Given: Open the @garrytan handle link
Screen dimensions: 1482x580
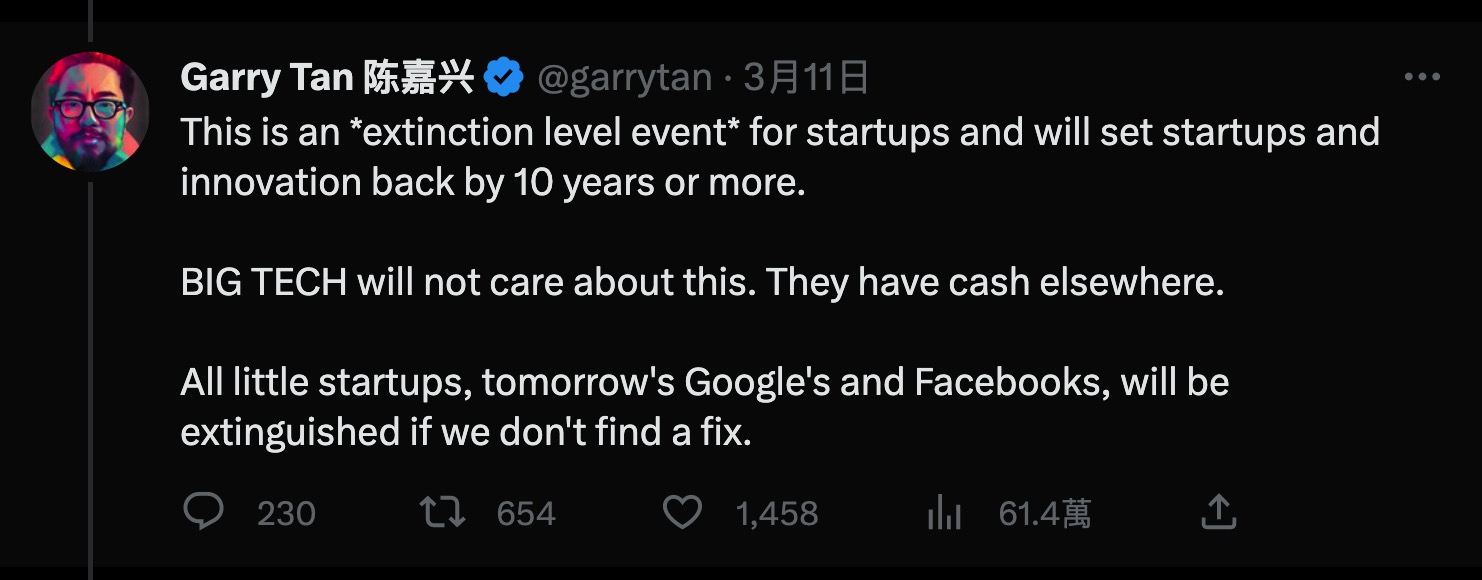Looking at the screenshot, I should tap(625, 78).
